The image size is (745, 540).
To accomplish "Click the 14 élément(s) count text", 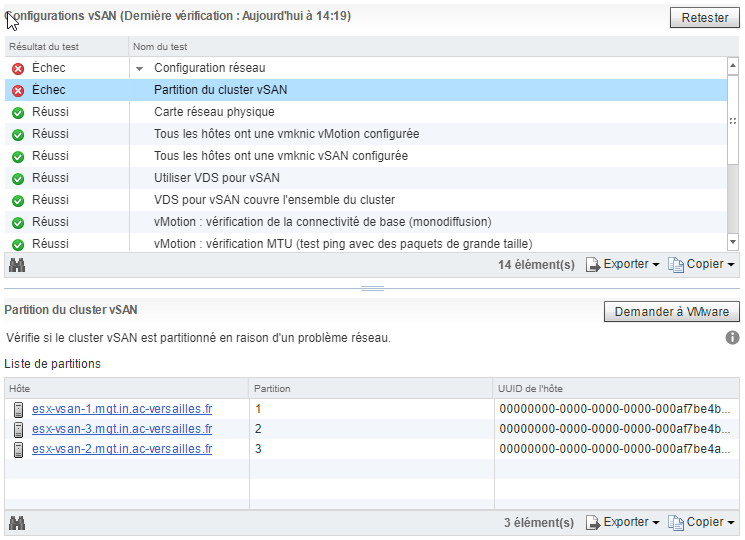I will 536,265.
